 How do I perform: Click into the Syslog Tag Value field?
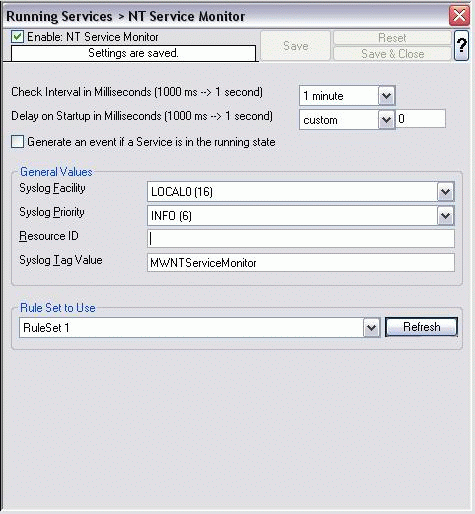point(301,263)
